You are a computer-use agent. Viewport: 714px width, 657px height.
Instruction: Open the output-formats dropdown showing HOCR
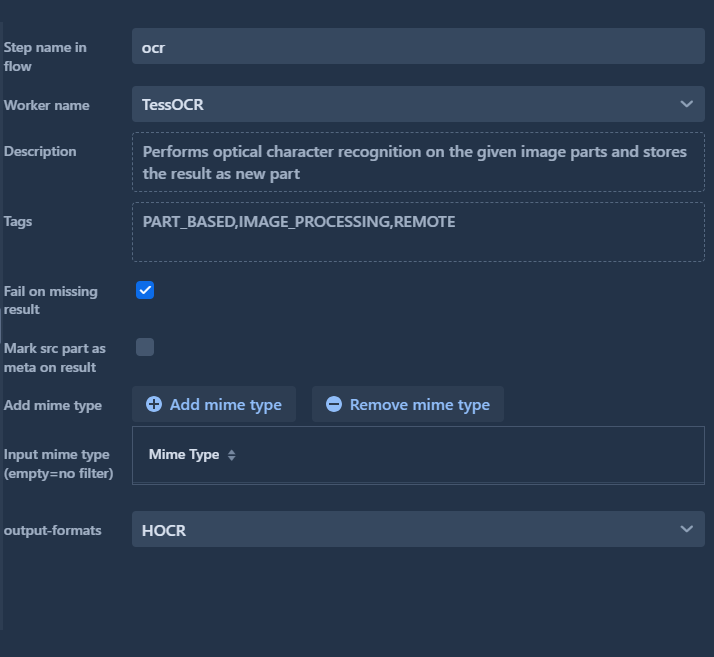click(x=418, y=529)
